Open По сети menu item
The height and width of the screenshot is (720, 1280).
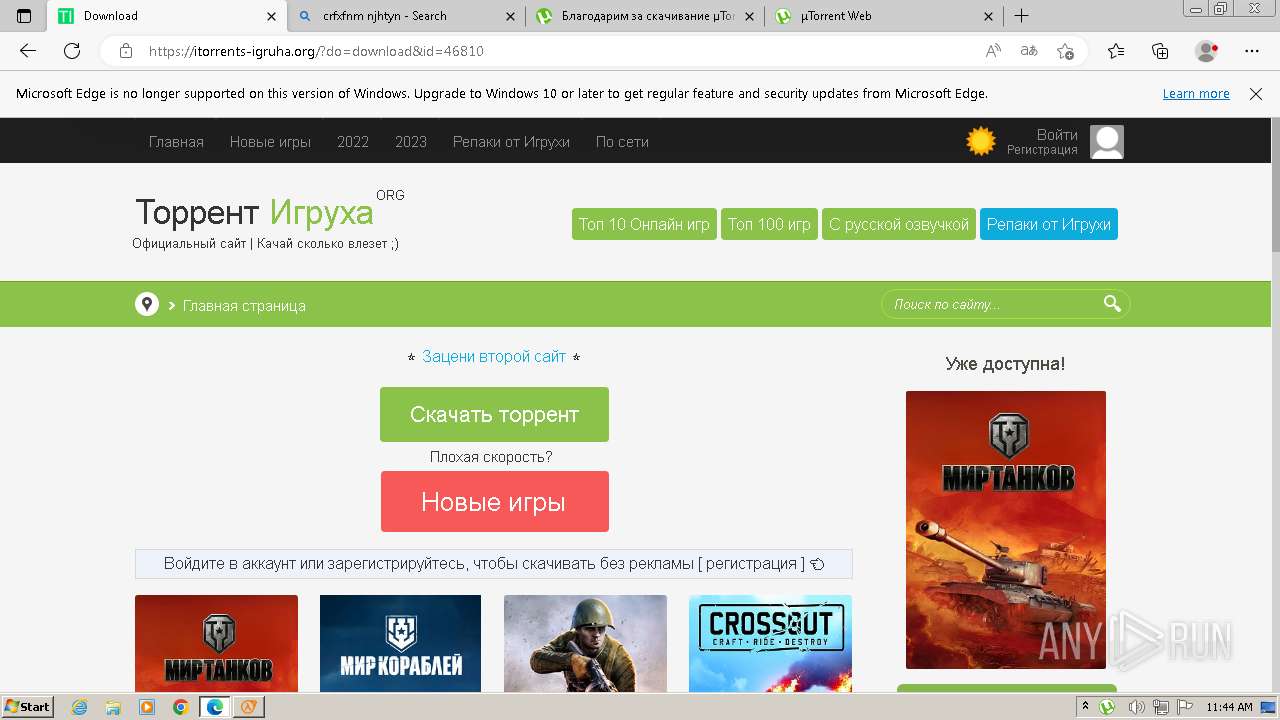[x=622, y=142]
